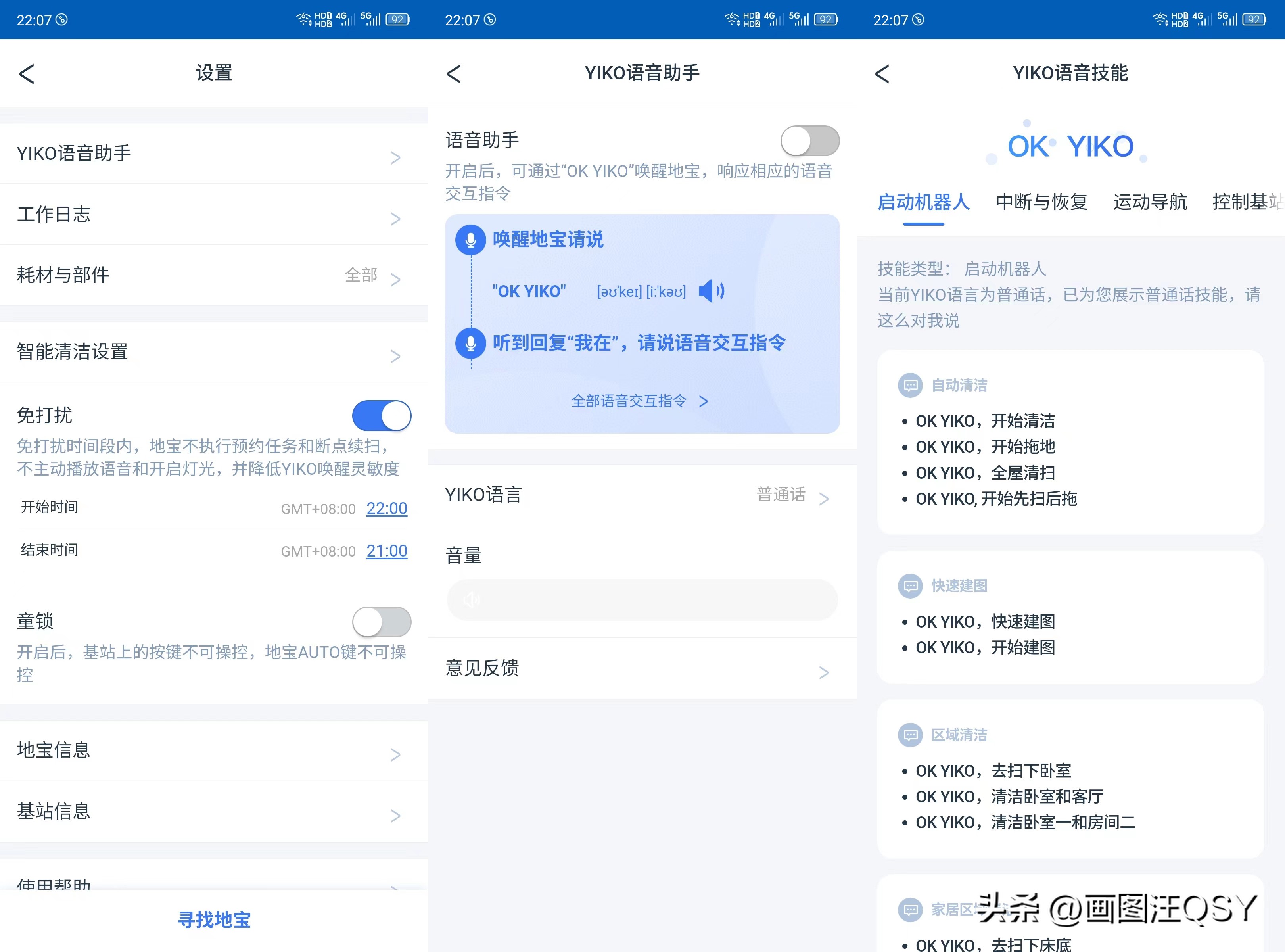Switch to the 中断与恢复 tab
The width and height of the screenshot is (1285, 952).
tap(1041, 202)
